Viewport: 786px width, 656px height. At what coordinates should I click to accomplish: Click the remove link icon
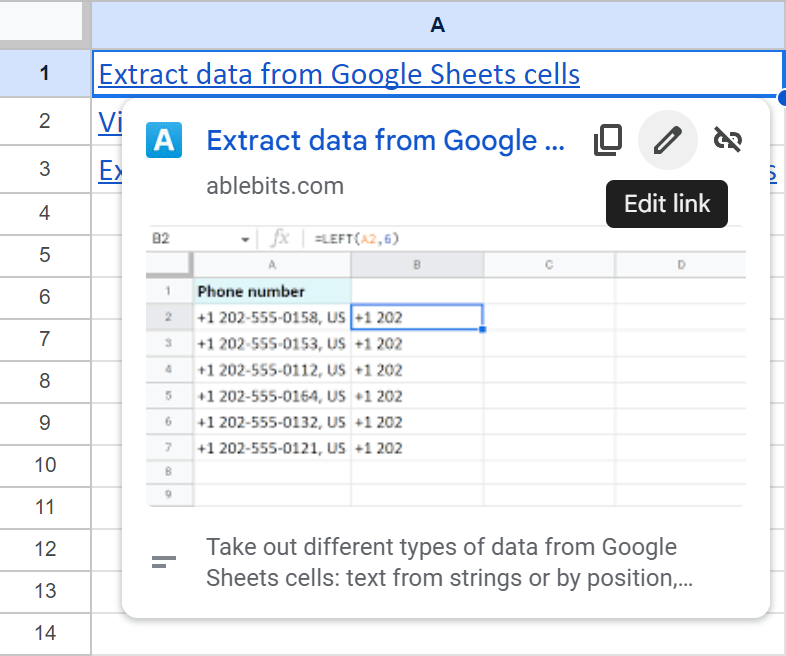[x=727, y=141]
